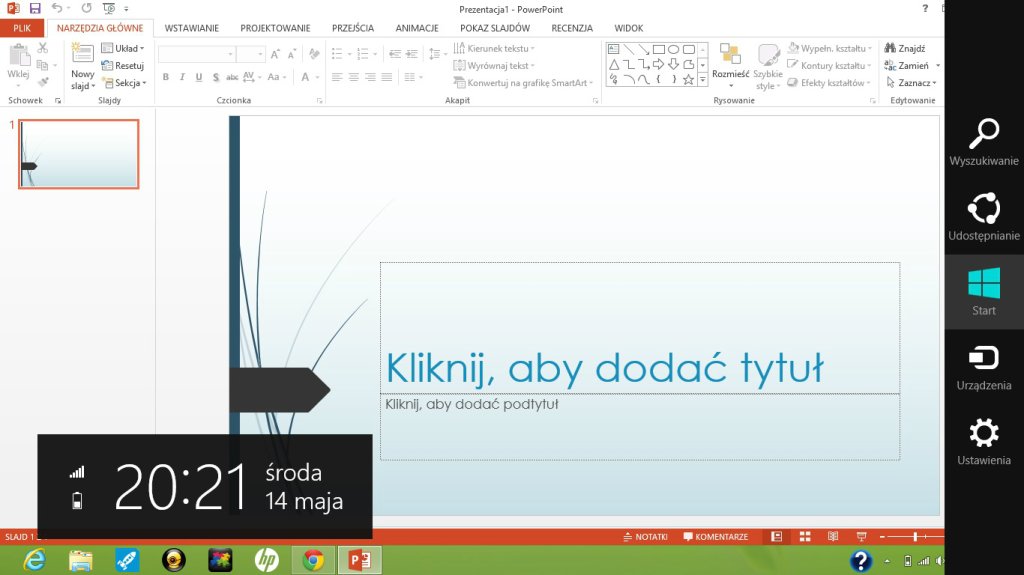
Task: Click the Znajdź button
Action: [x=905, y=48]
